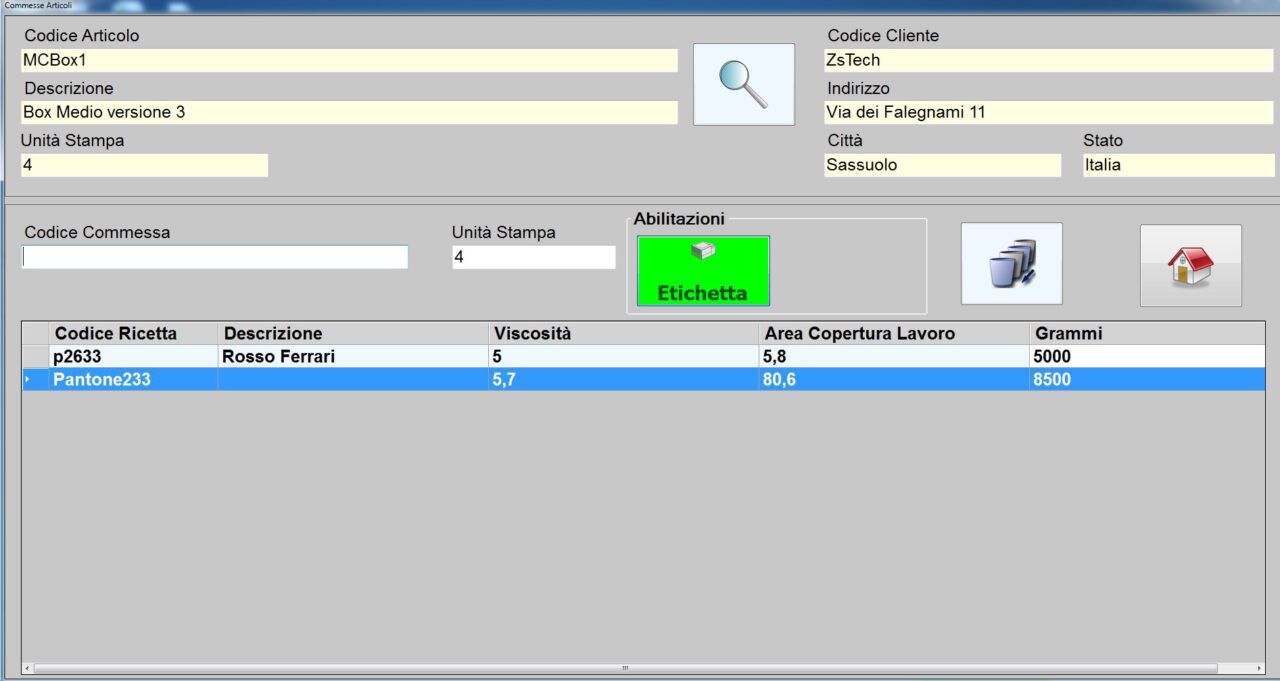Click the Codice Articolo field with MCBox1

coord(349,60)
